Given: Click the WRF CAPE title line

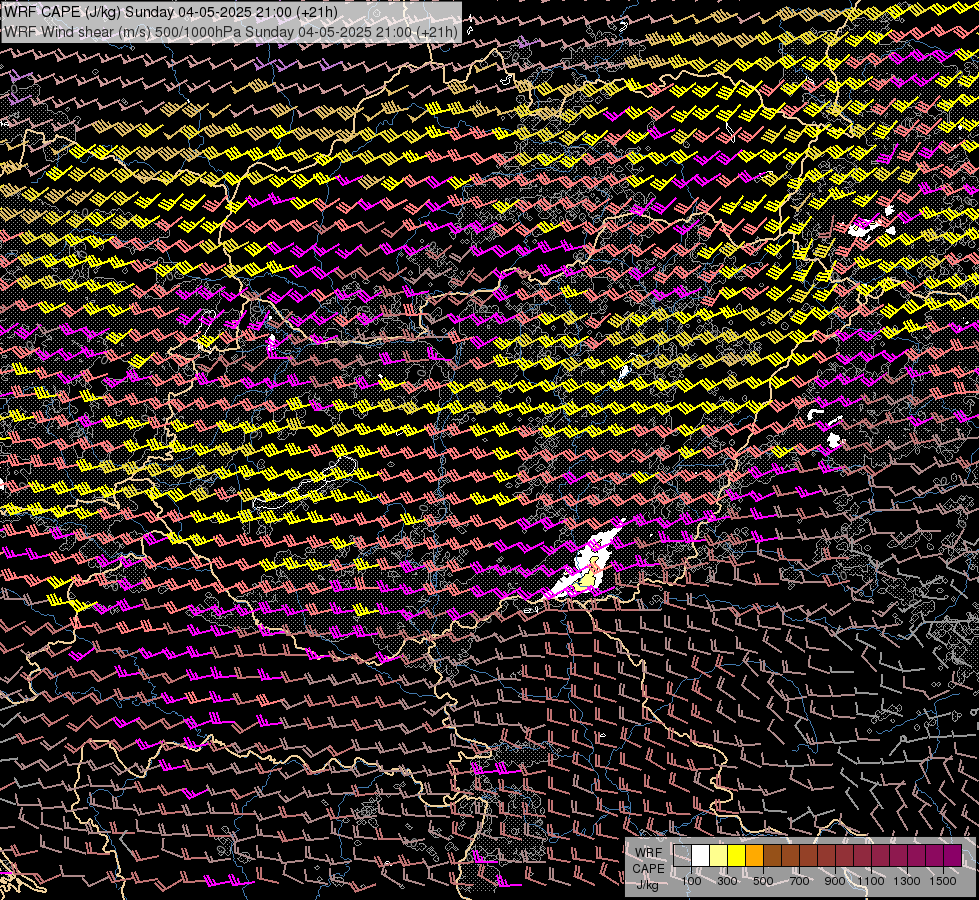Looking at the screenshot, I should click(x=171, y=12).
